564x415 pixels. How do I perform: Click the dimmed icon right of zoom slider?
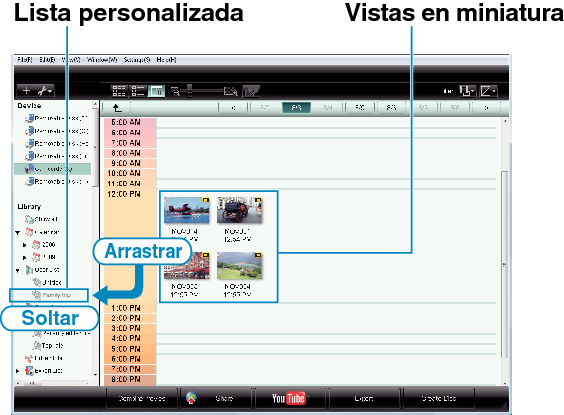click(x=251, y=91)
